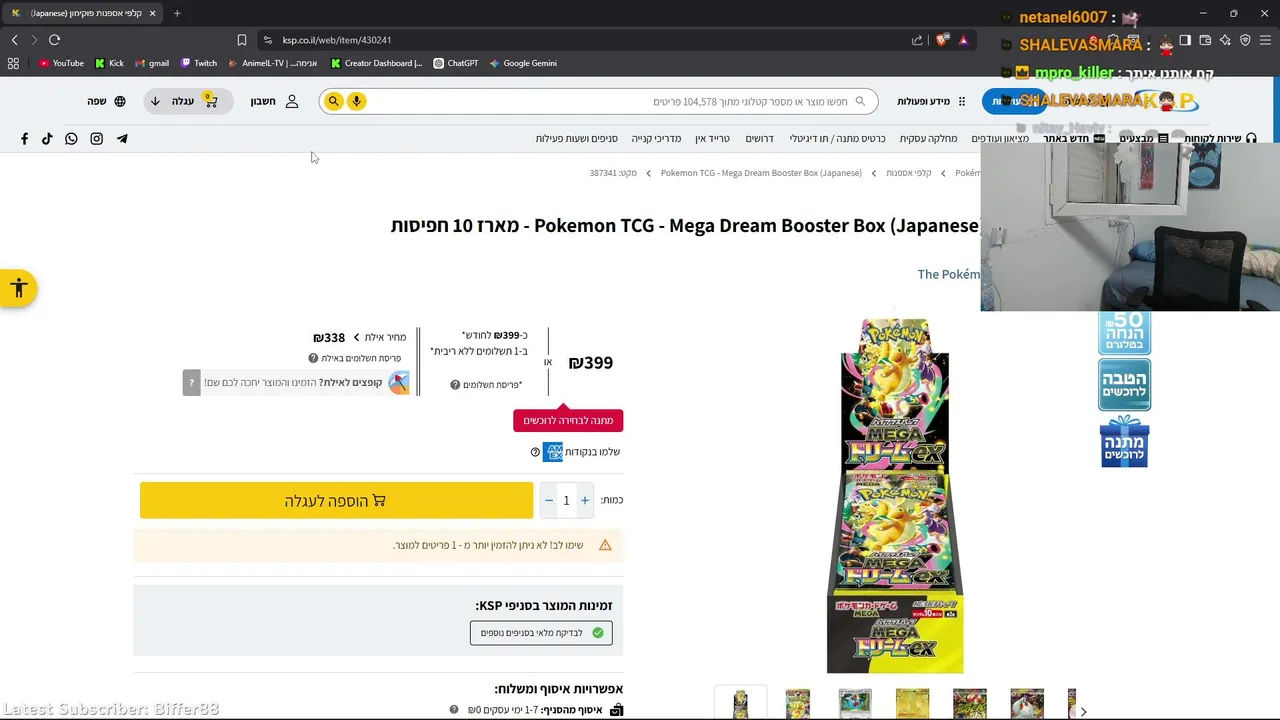This screenshot has height=720, width=1280.
Task: Close the current KSP tab
Action: (x=151, y=13)
